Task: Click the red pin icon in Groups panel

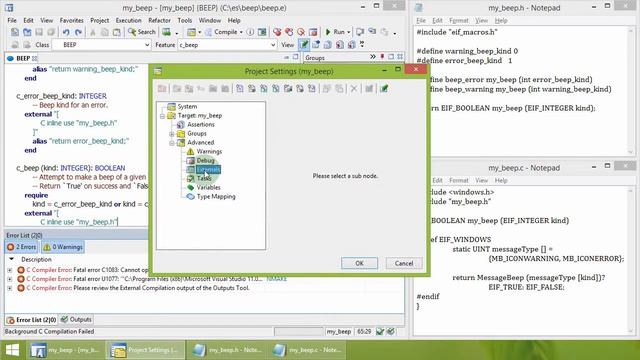Action: [x=382, y=57]
